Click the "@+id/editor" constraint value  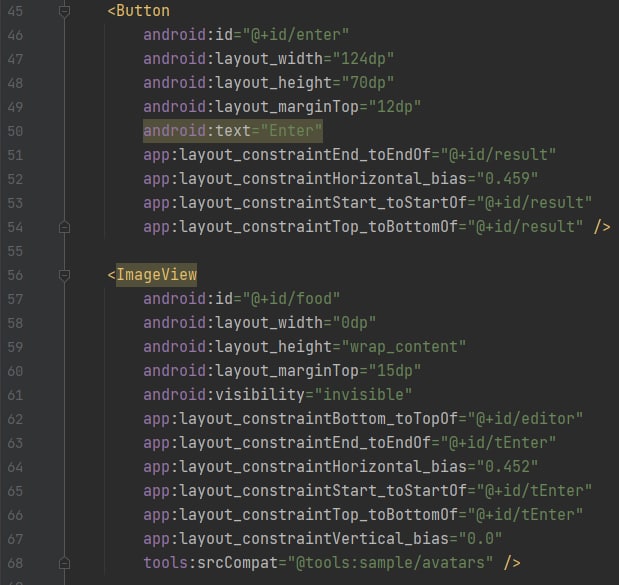click(x=525, y=419)
